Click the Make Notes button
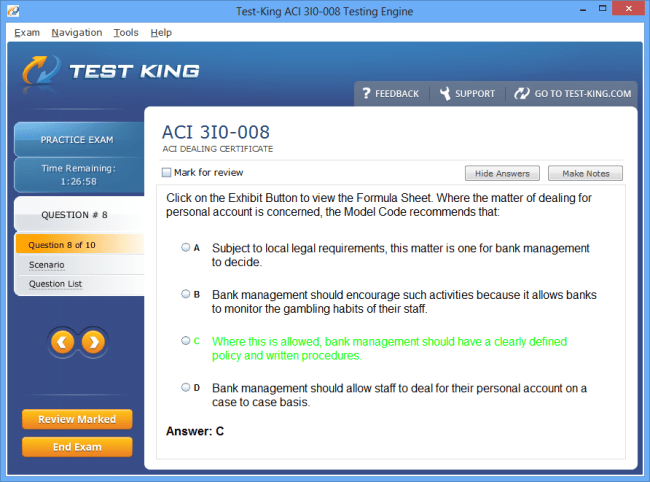Viewport: 650px width, 482px height. pos(585,173)
